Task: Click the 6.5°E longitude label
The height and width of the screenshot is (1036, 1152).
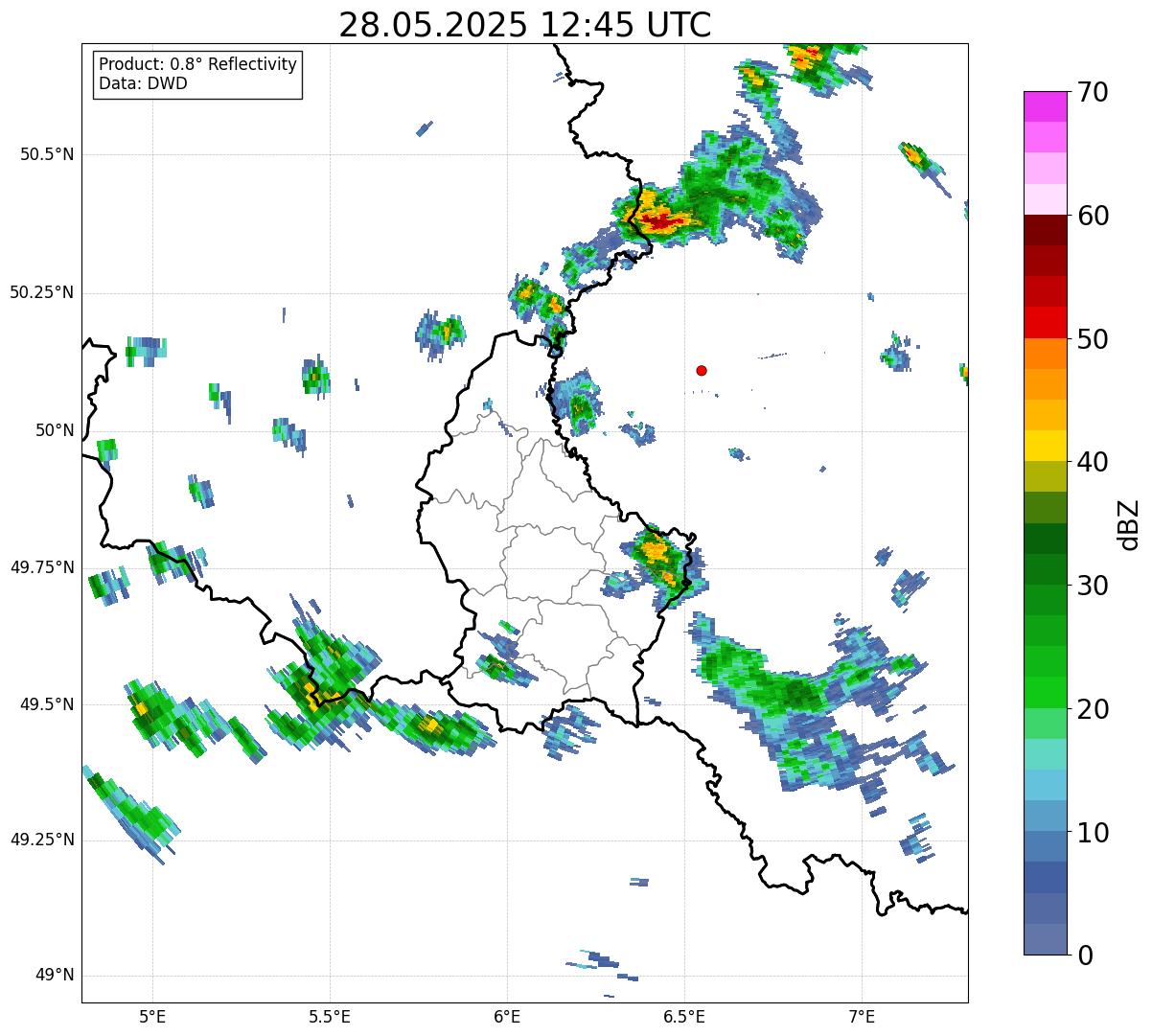Action: click(684, 1016)
